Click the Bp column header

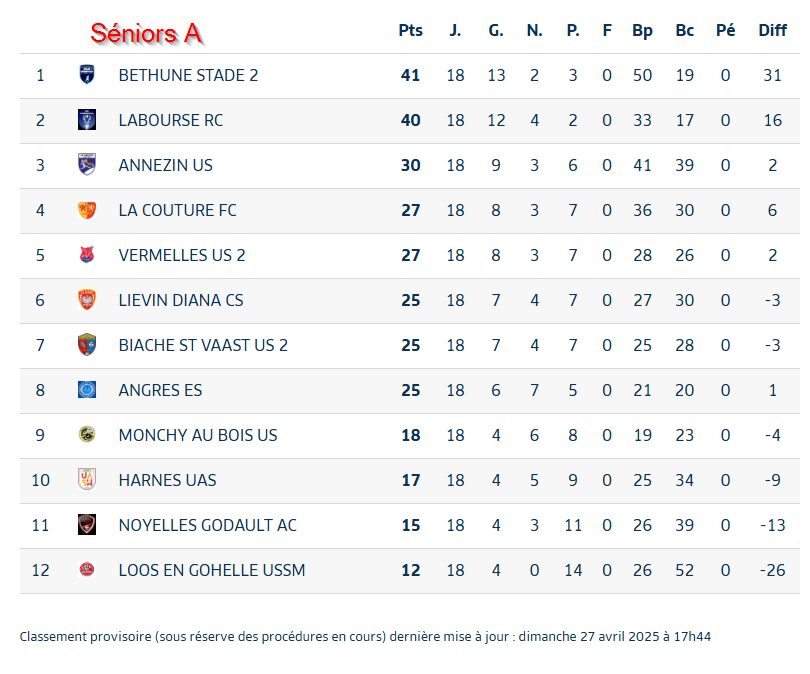click(x=642, y=31)
